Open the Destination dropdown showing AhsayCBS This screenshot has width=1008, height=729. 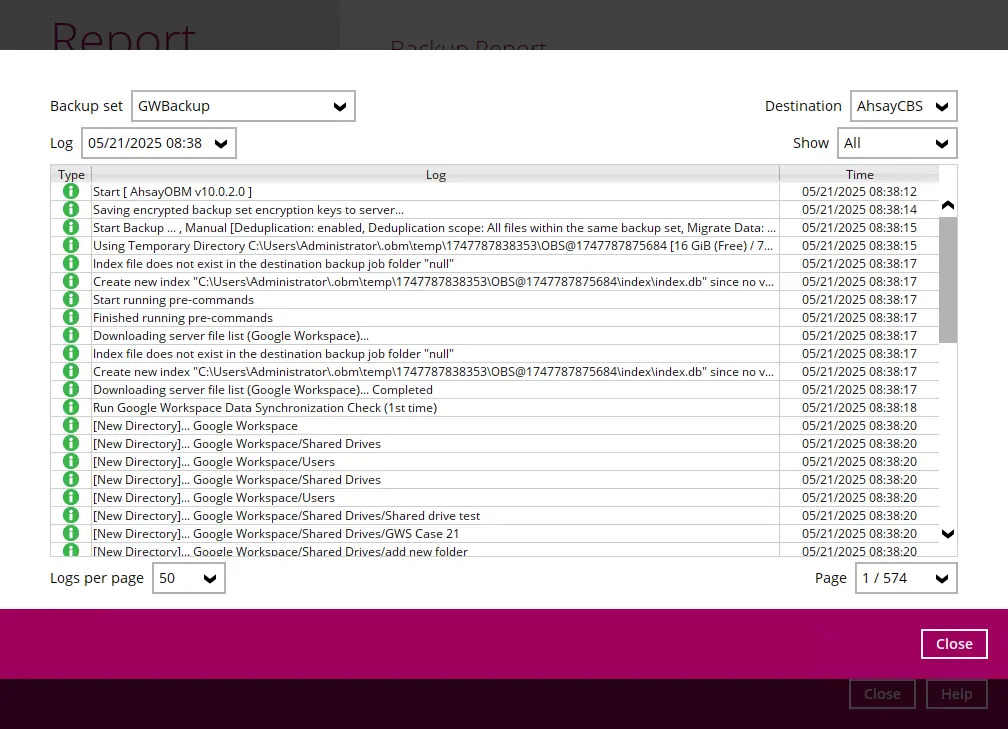click(x=903, y=105)
